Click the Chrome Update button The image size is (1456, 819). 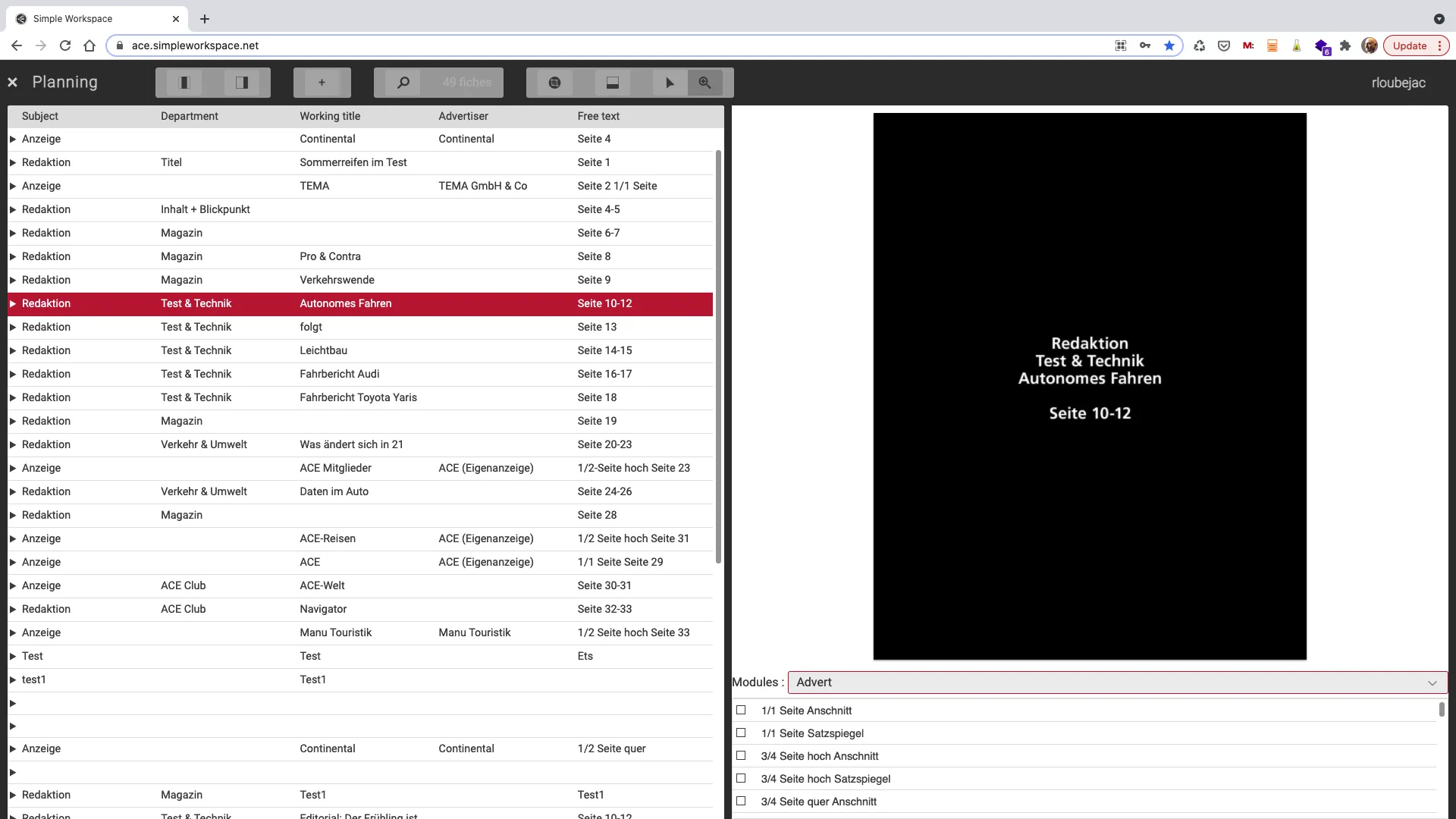[1409, 45]
